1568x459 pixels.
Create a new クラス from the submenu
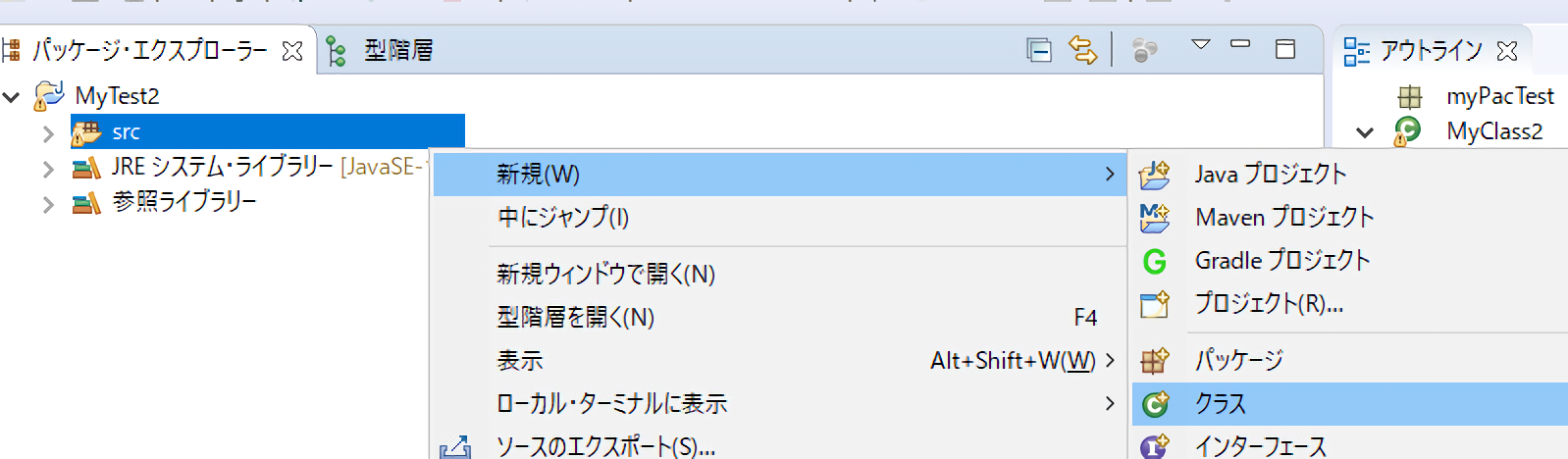coord(1220,404)
